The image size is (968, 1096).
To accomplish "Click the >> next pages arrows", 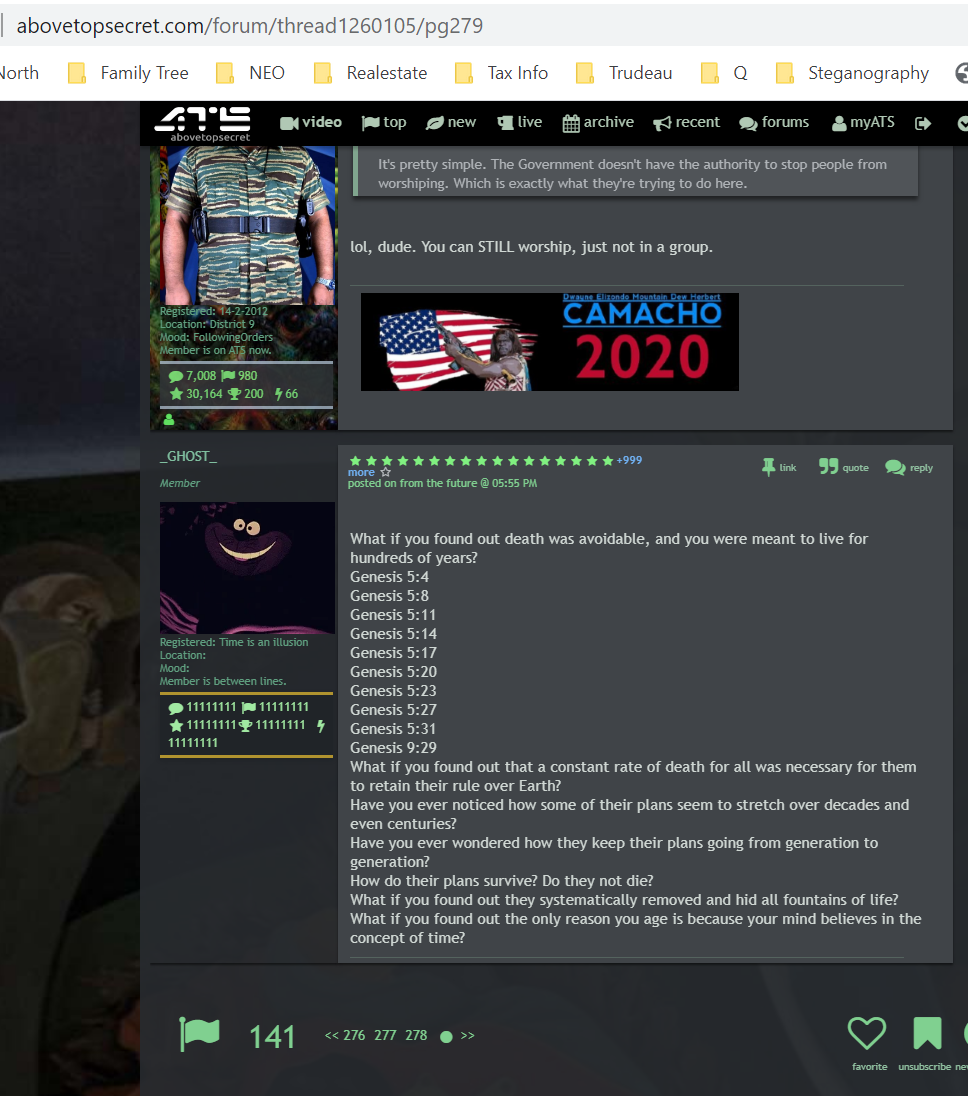I will (468, 1035).
